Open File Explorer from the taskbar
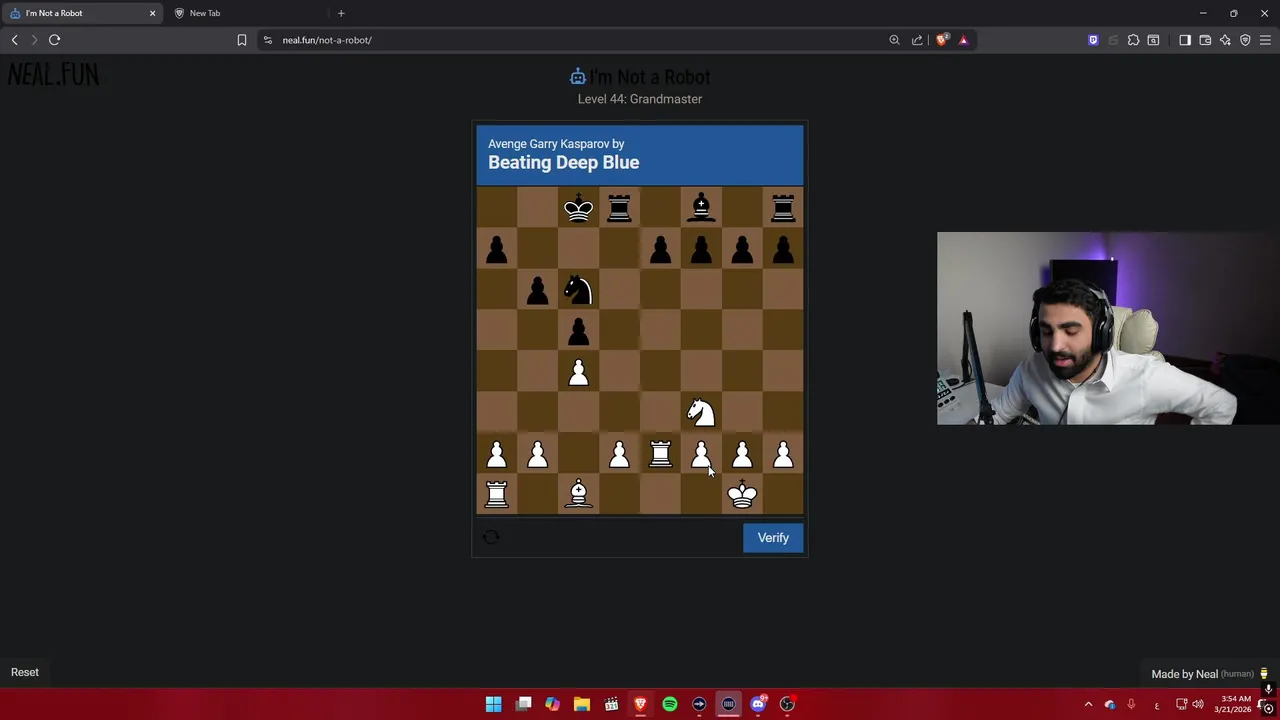 (582, 704)
